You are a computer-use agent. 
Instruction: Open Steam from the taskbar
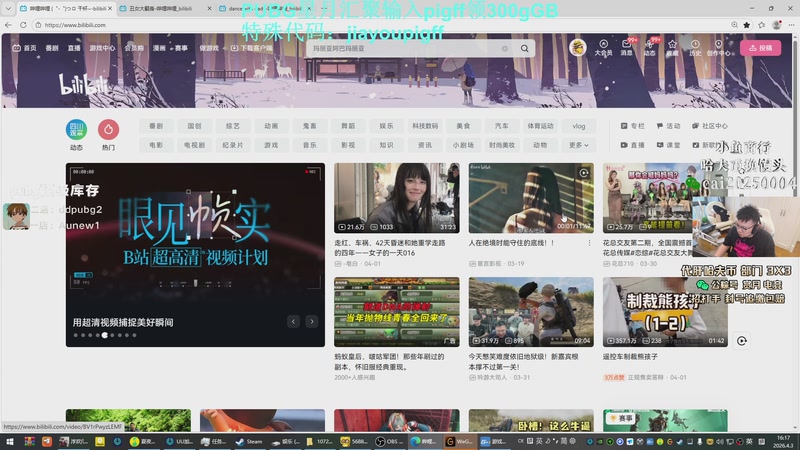[249, 441]
